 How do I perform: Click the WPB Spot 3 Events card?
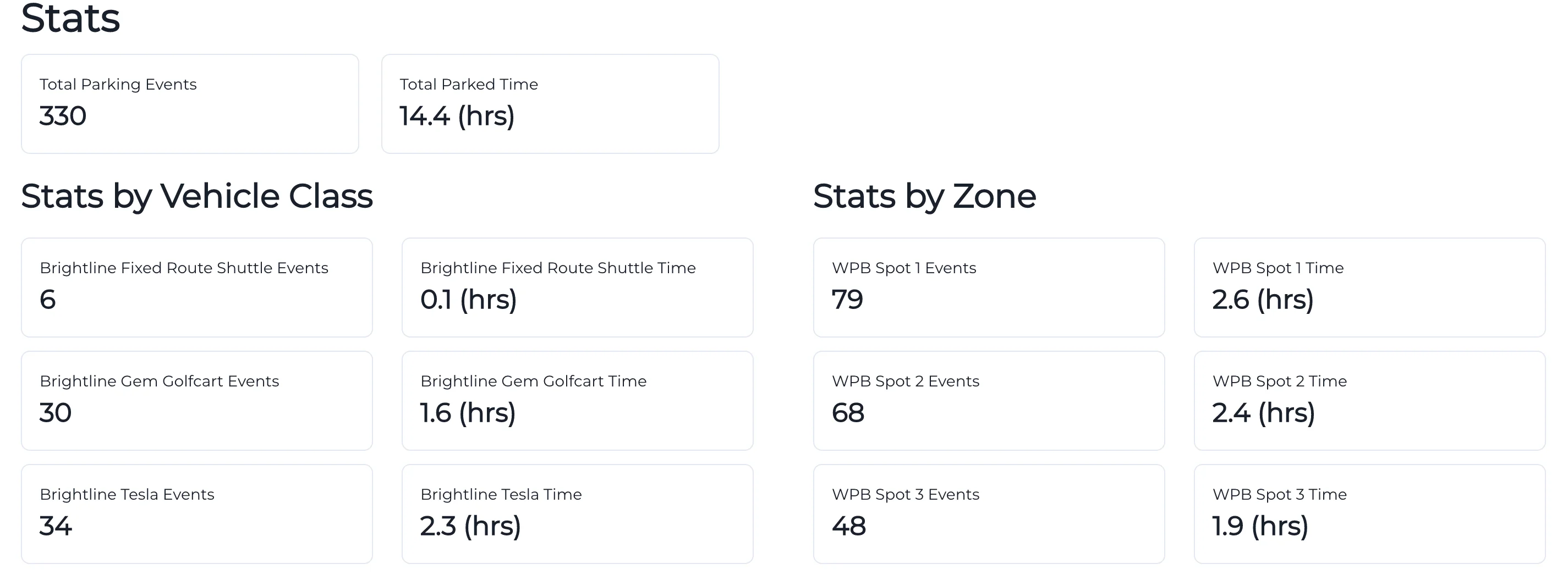coord(989,513)
